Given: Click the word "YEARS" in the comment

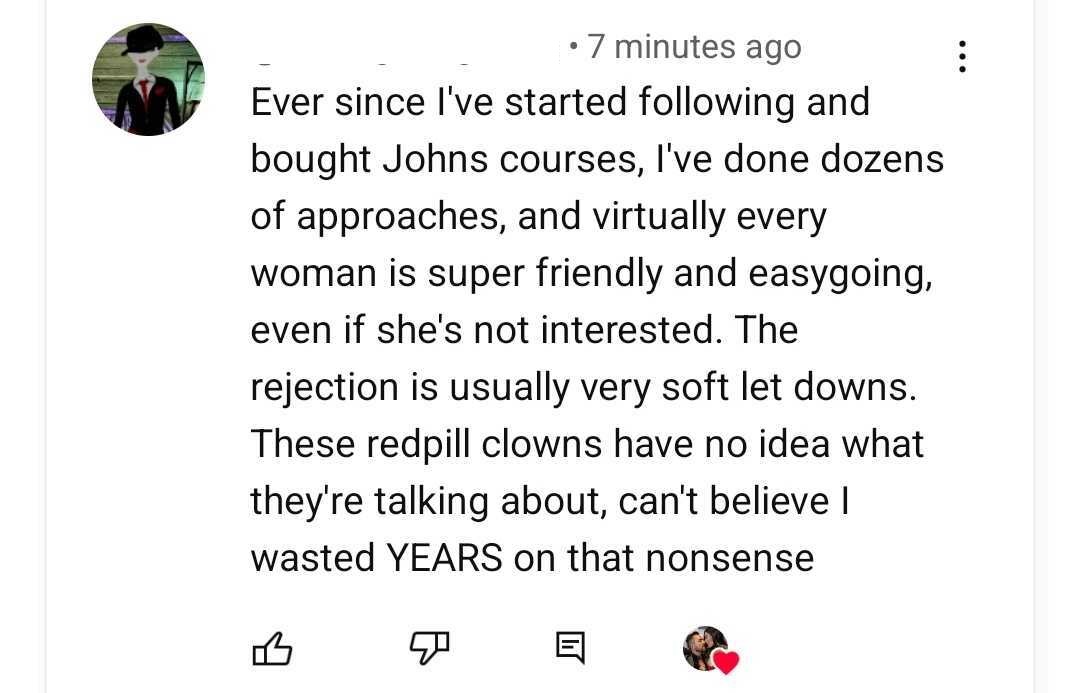Looking at the screenshot, I should (x=444, y=558).
